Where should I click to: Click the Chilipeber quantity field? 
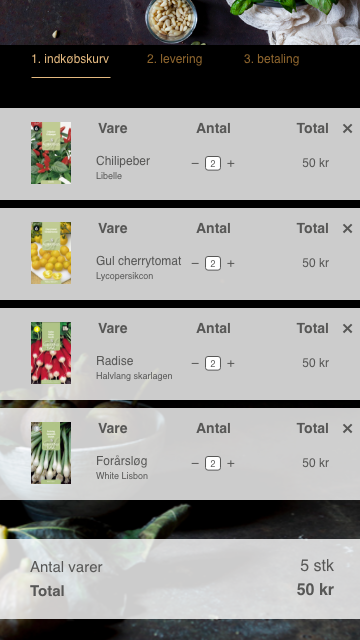click(213, 164)
